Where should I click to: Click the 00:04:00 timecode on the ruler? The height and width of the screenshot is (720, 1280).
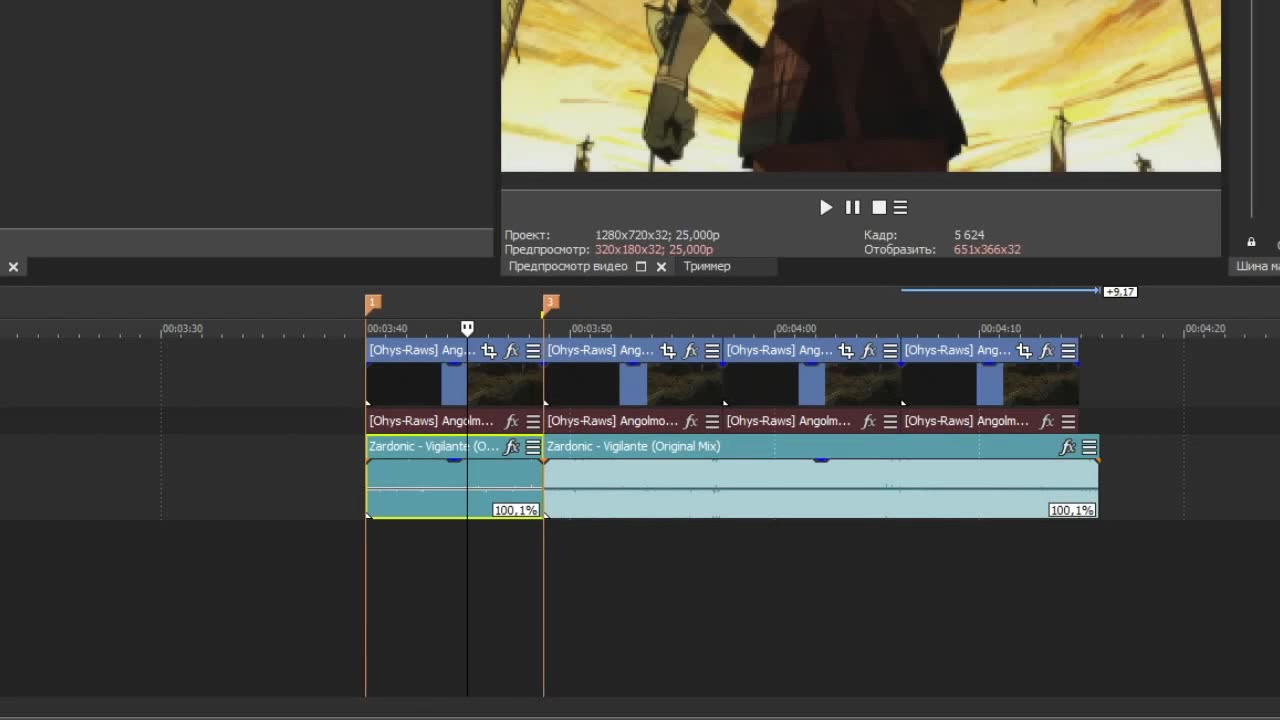pos(796,328)
